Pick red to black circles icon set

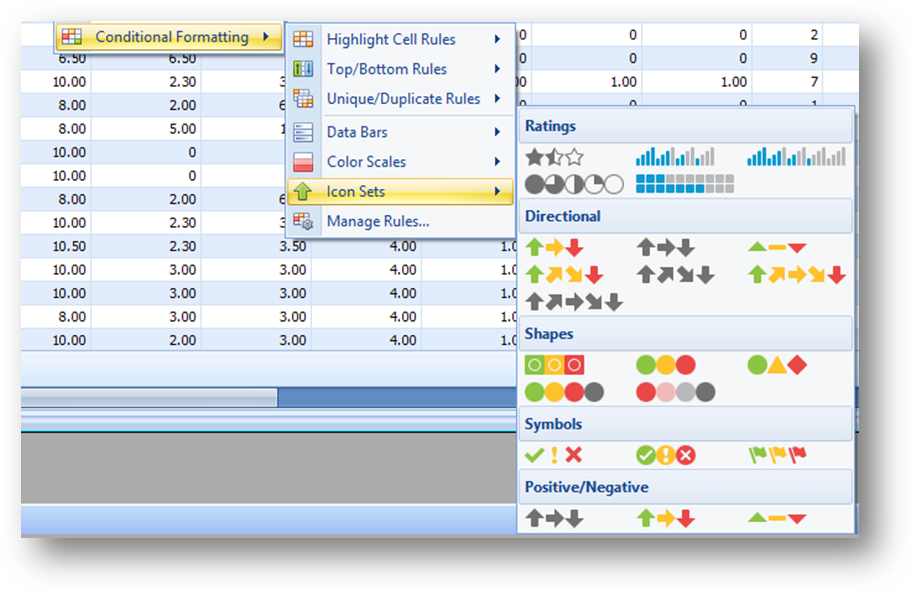click(x=675, y=392)
